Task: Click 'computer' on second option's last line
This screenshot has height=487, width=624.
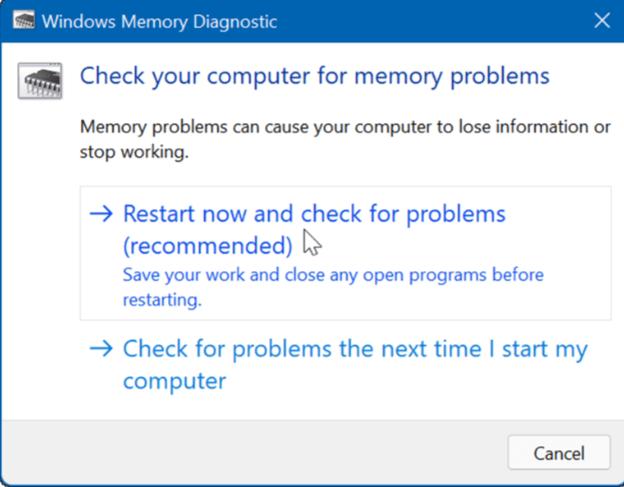Action: 174,381
